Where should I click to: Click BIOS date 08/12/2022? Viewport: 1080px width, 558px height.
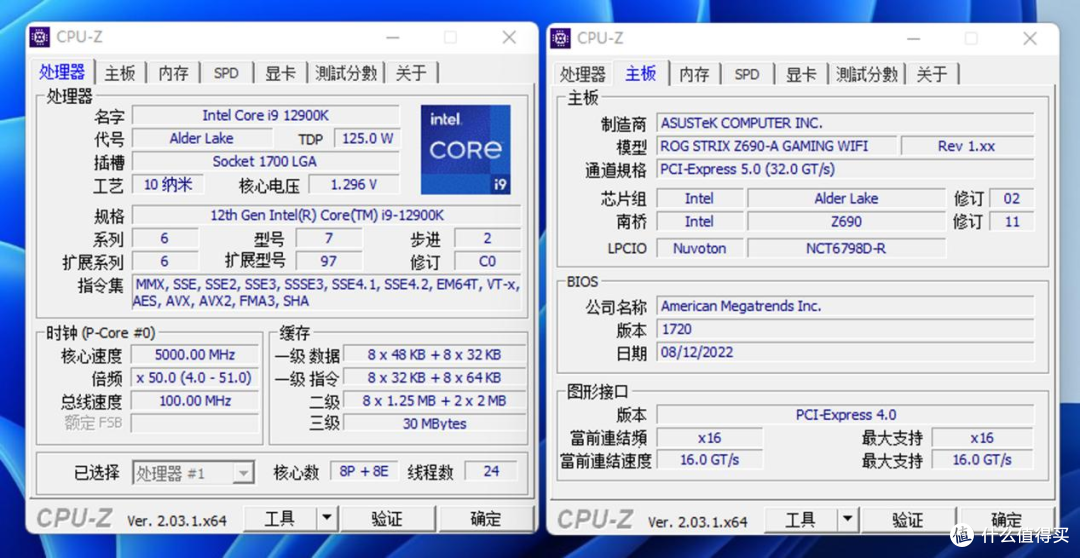coord(845,352)
